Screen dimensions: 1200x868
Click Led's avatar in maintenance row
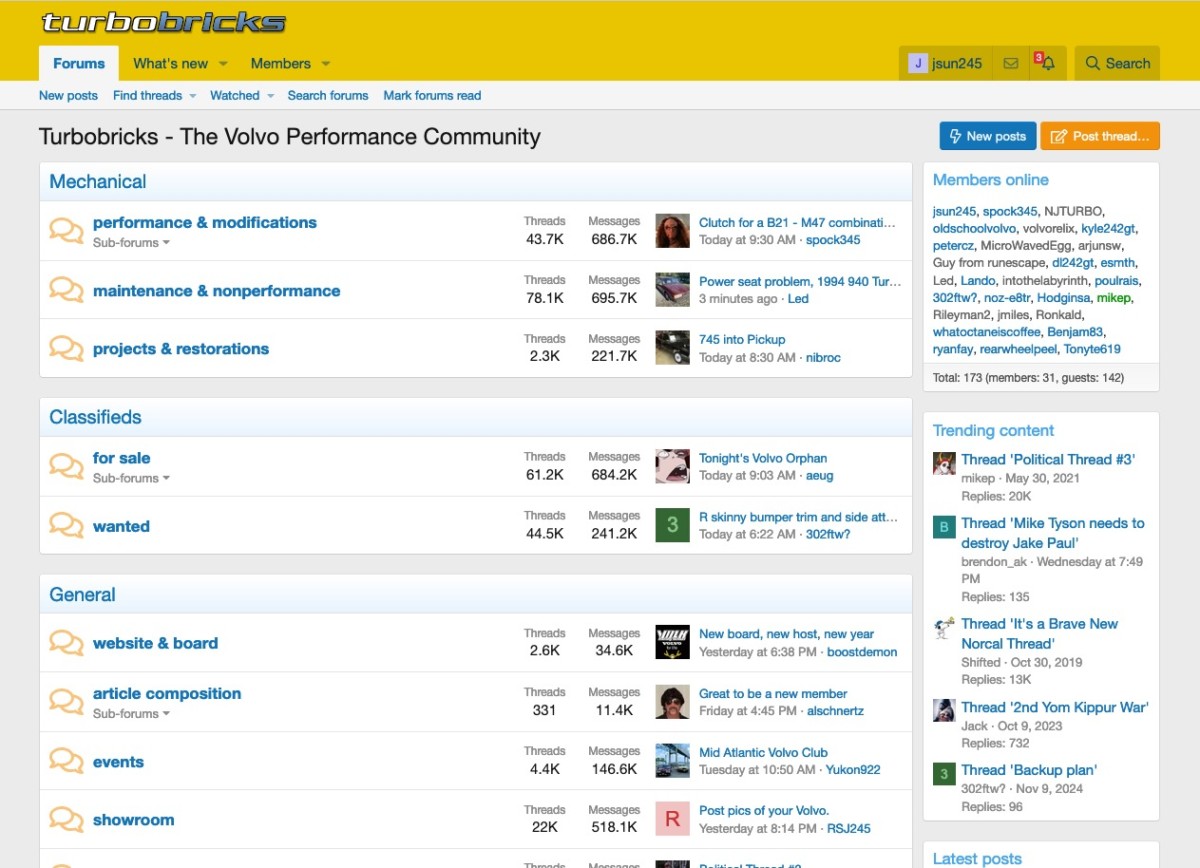coord(672,290)
